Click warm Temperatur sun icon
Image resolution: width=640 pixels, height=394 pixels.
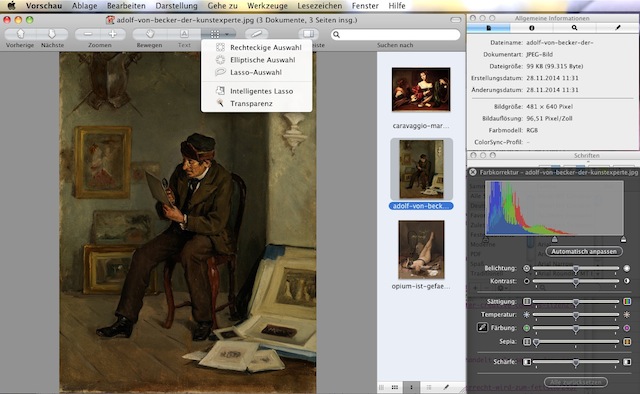627,314
